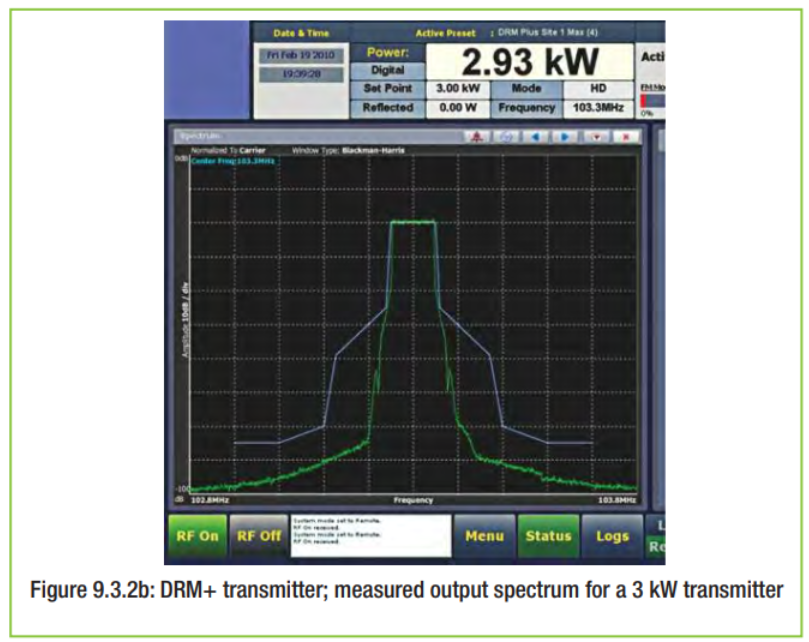Click the Set Point value 3.00 kW
The image size is (809, 642).
click(458, 88)
